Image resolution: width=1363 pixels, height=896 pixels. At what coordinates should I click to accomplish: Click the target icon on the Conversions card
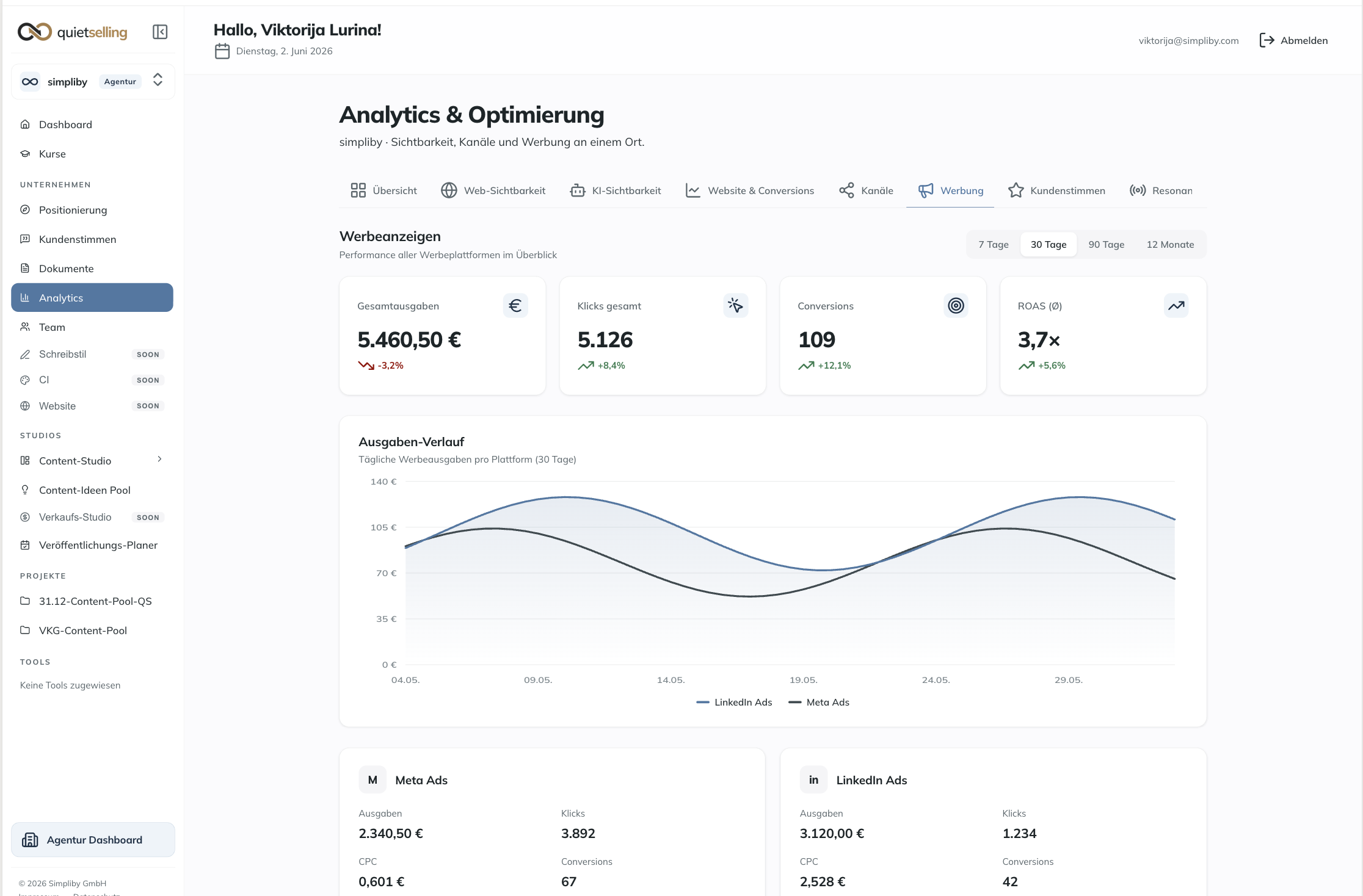point(956,305)
